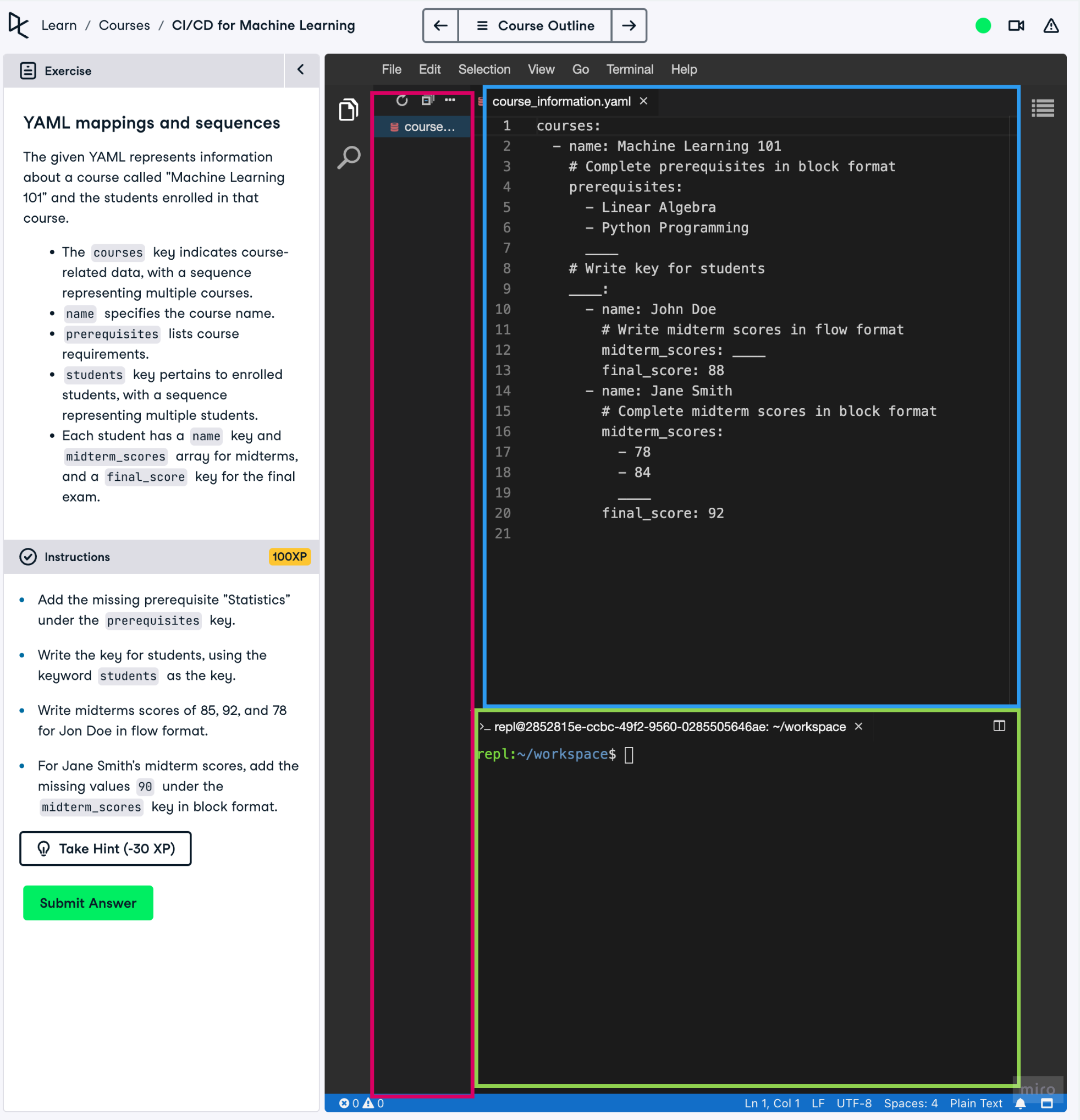Open the Search magnifier in sidebar
Screen dimensions: 1080x1120
tap(349, 157)
